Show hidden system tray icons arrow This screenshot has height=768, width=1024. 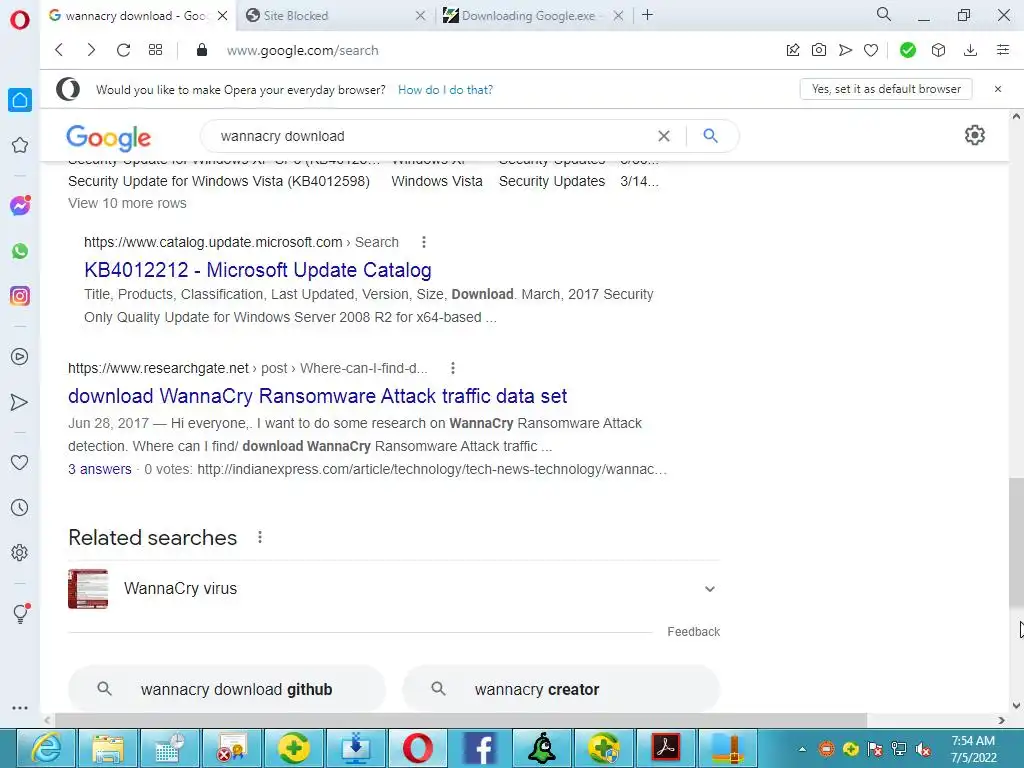click(x=802, y=749)
